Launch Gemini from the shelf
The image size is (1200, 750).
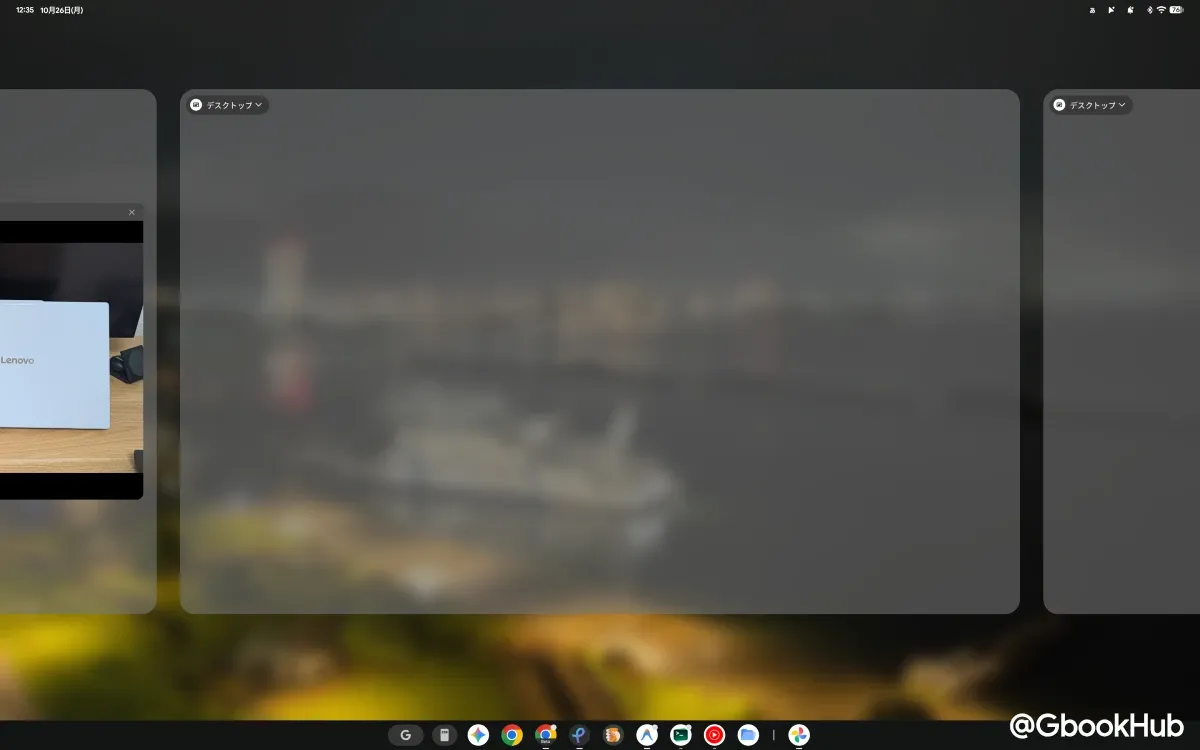tap(478, 735)
